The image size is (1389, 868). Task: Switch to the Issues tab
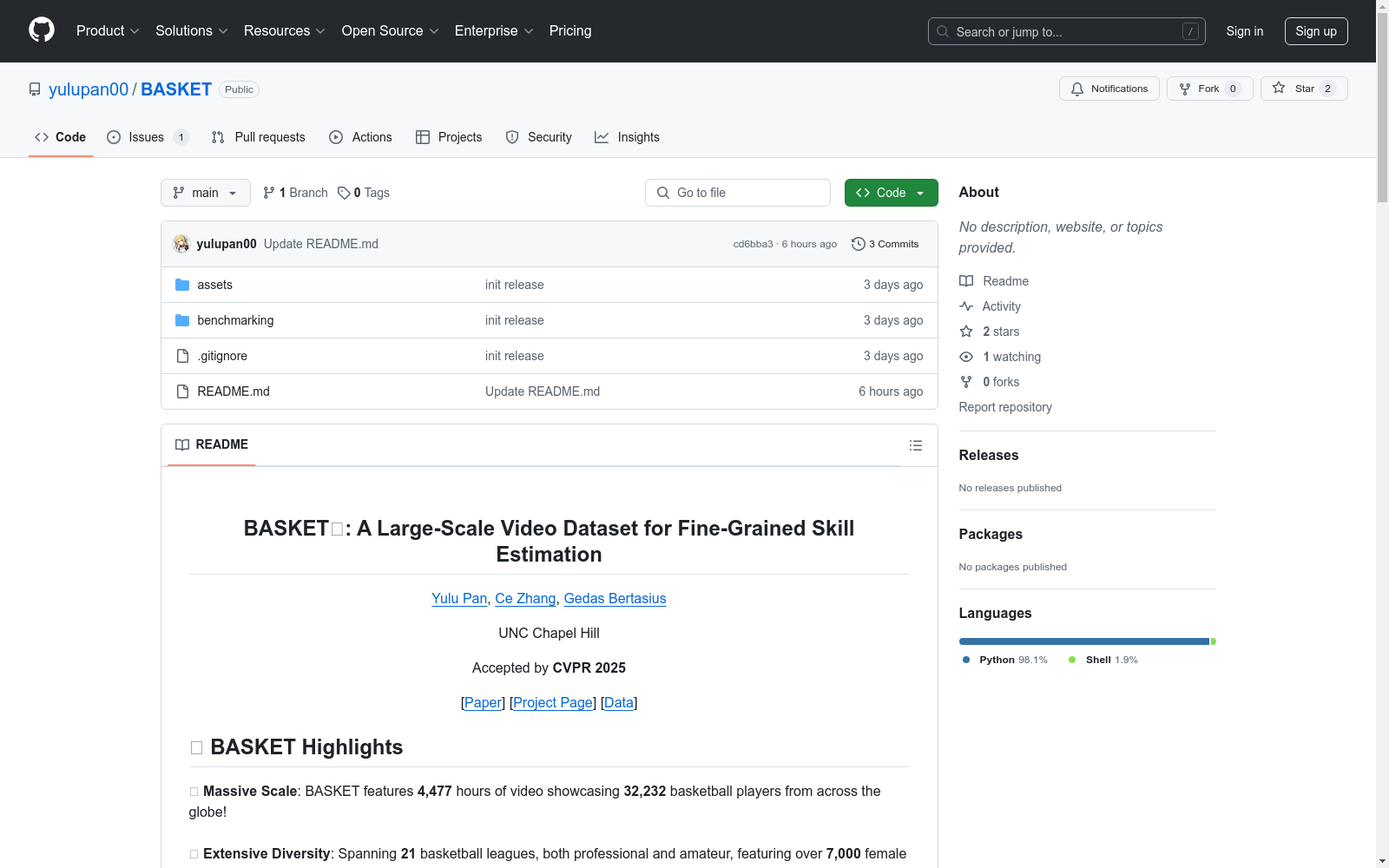point(147,137)
